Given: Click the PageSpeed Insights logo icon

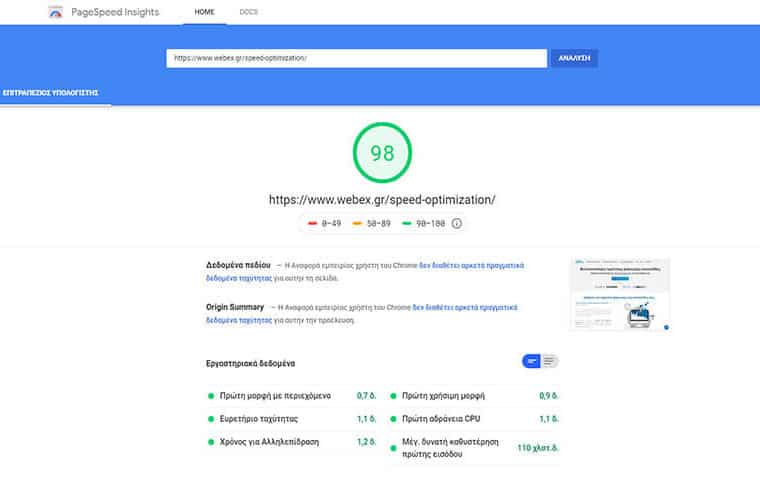Looking at the screenshot, I should pyautogui.click(x=56, y=12).
